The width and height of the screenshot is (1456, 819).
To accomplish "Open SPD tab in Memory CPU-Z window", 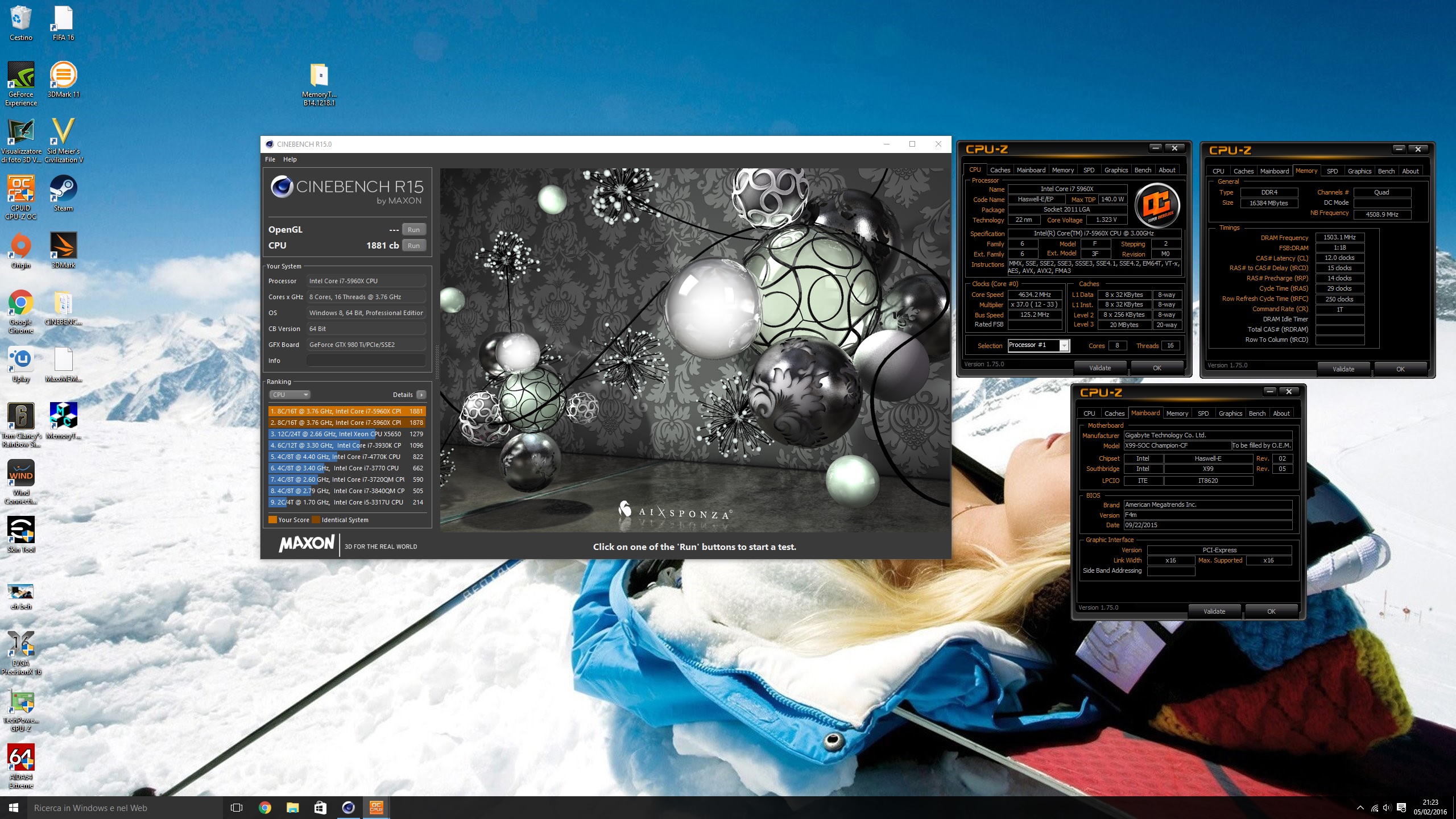I will 1332,171.
